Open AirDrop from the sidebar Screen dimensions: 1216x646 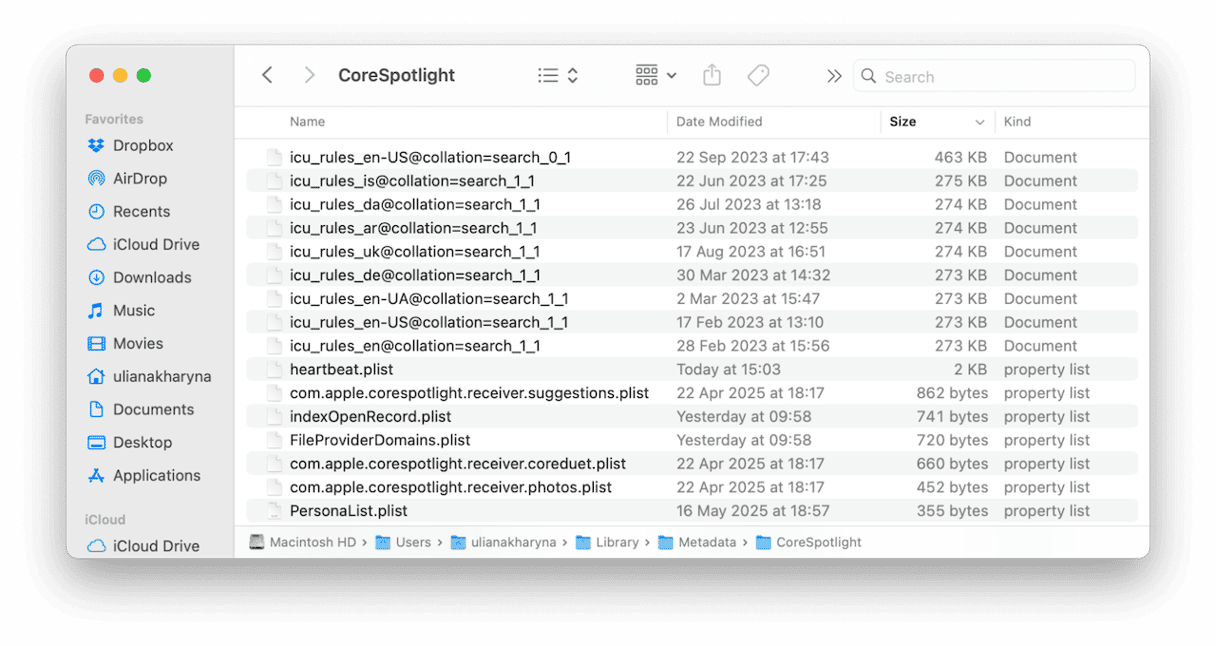point(139,178)
